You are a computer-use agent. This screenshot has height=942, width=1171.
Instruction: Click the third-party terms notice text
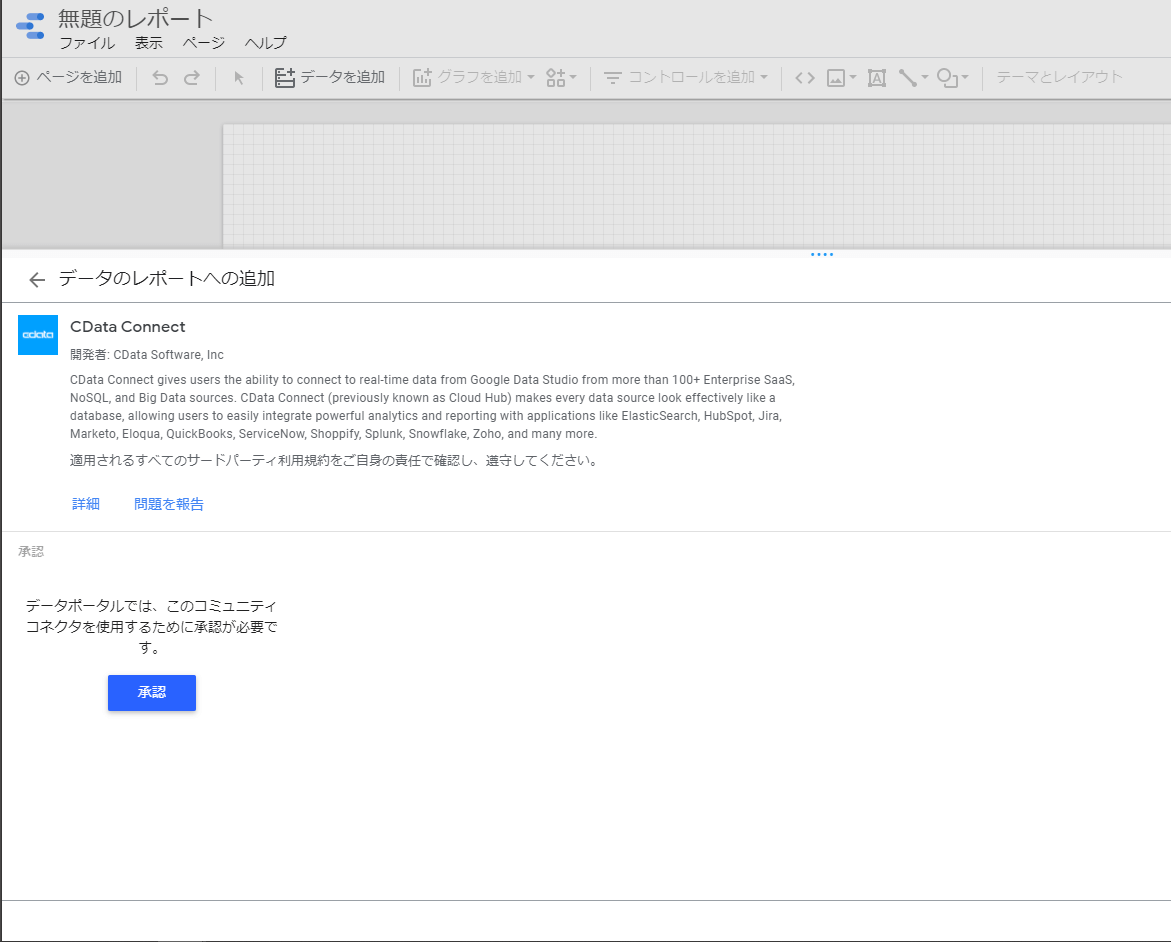click(x=335, y=461)
